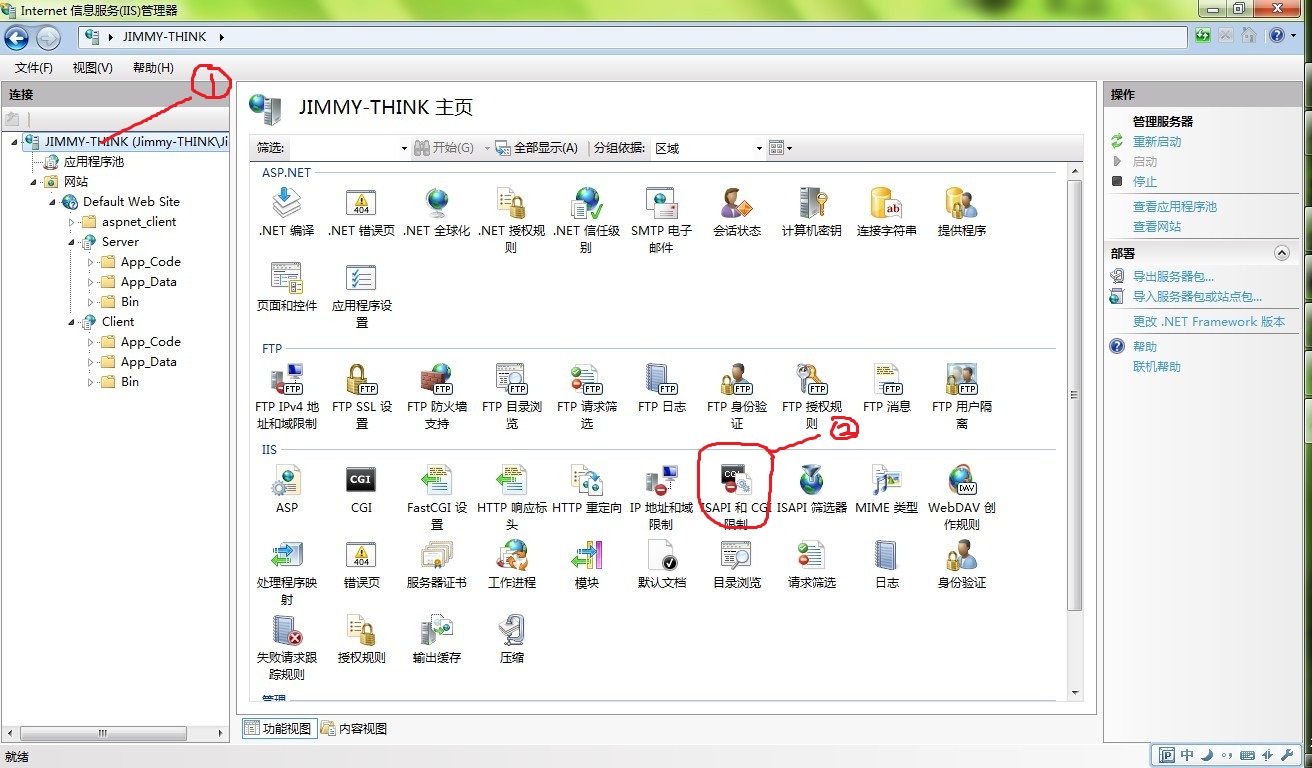Select 应用程序池 in the connections tree
Image resolution: width=1312 pixels, height=768 pixels.
pyautogui.click(x=94, y=162)
